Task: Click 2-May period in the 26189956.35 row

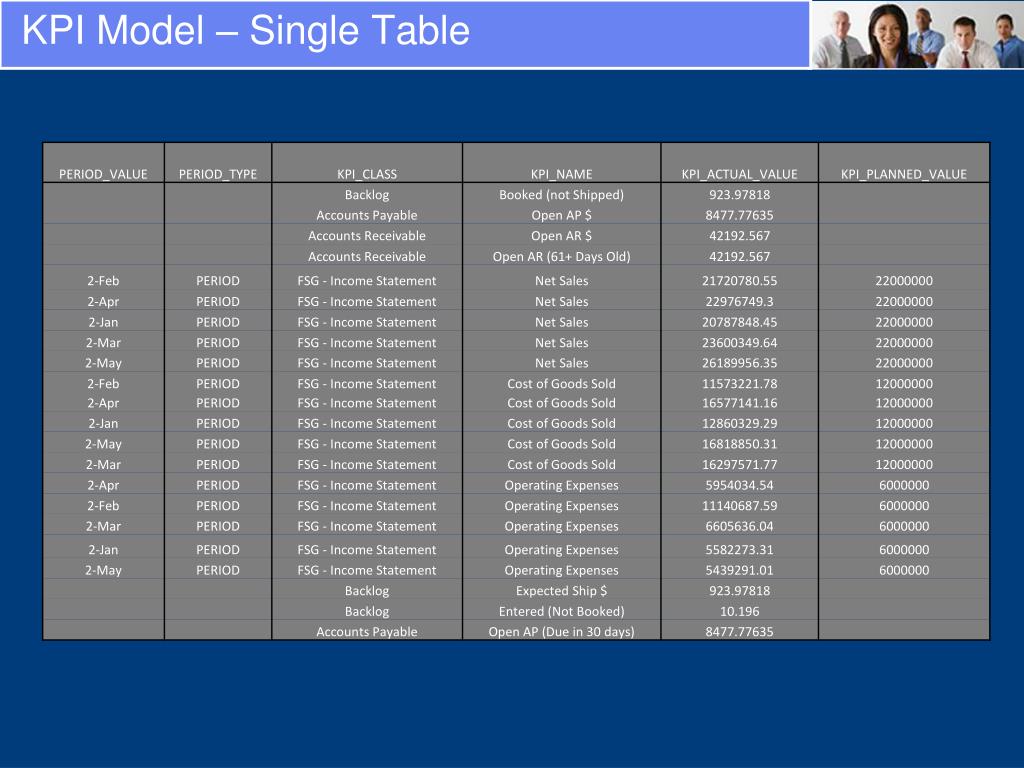Action: 103,363
